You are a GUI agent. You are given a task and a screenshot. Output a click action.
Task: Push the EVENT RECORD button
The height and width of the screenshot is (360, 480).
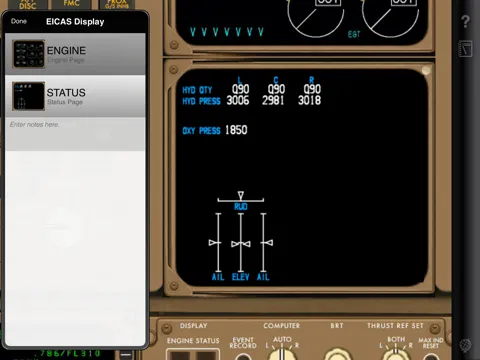coord(243,357)
